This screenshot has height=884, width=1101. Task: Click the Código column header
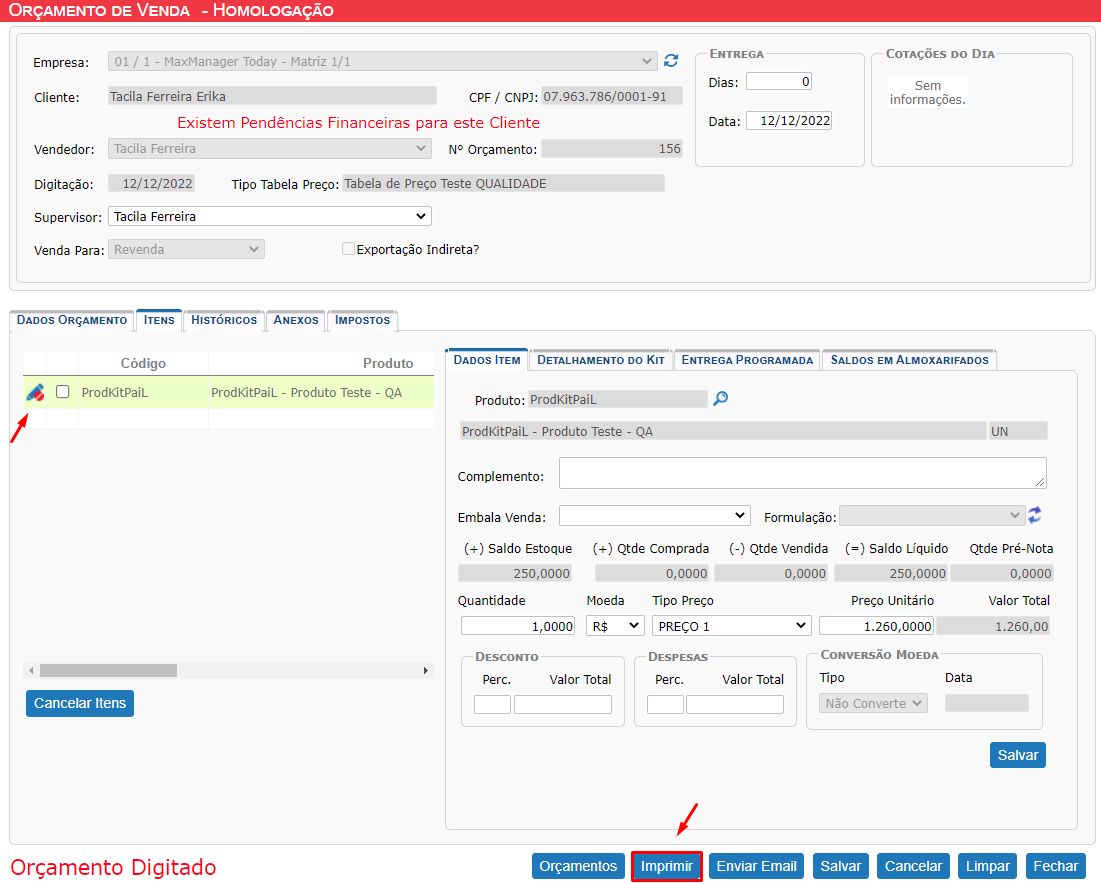(143, 363)
